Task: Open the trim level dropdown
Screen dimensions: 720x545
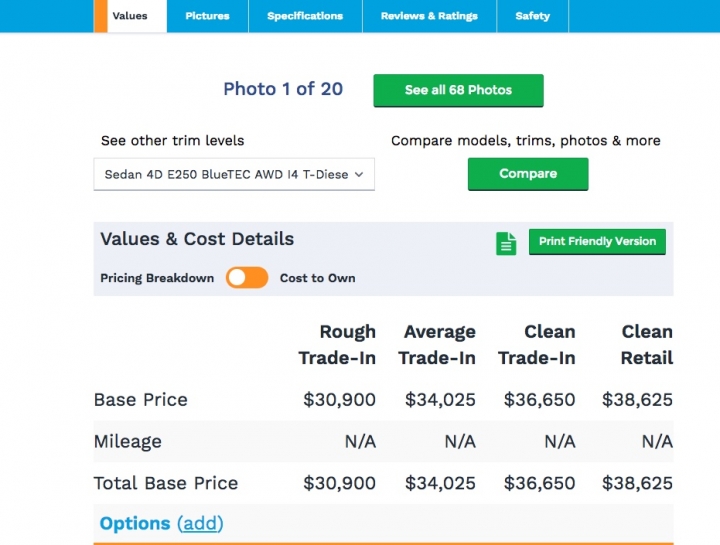Action: point(234,174)
